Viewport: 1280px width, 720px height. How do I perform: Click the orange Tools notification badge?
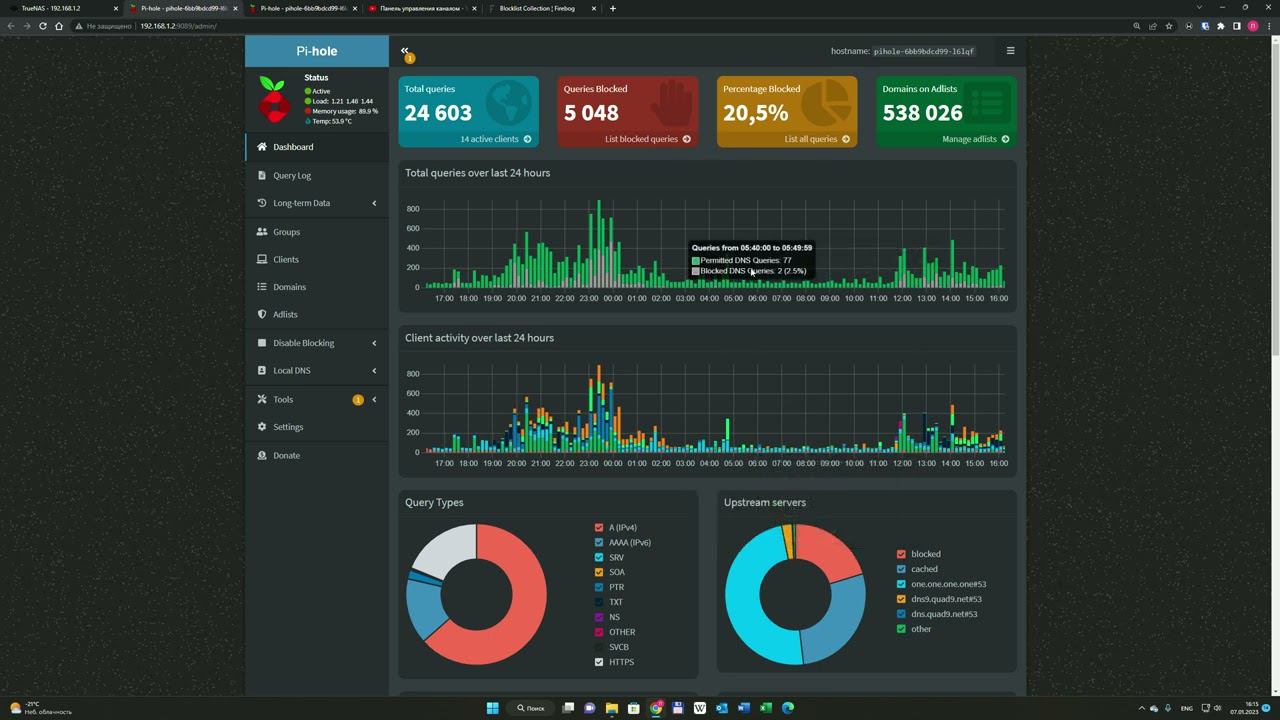pos(358,400)
